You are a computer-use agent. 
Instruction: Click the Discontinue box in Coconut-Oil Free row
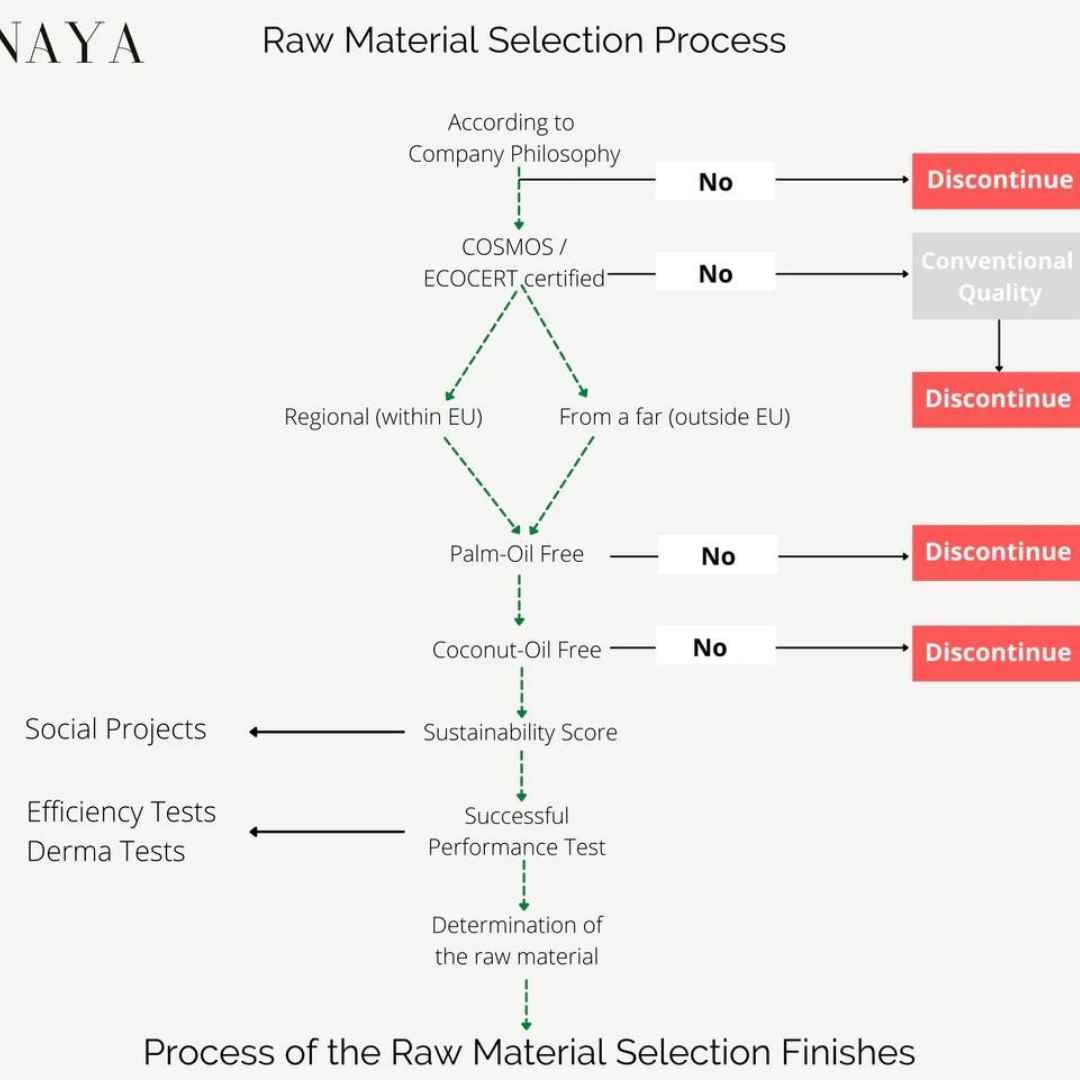[x=996, y=652]
